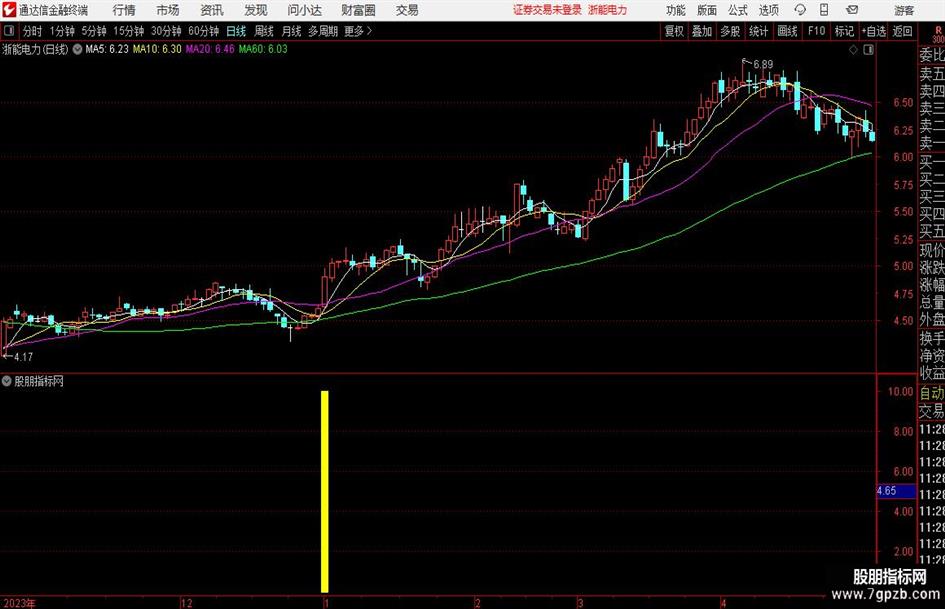
Task: Open the dropdown beside 股朋指标网 indicator
Action: click(7, 381)
